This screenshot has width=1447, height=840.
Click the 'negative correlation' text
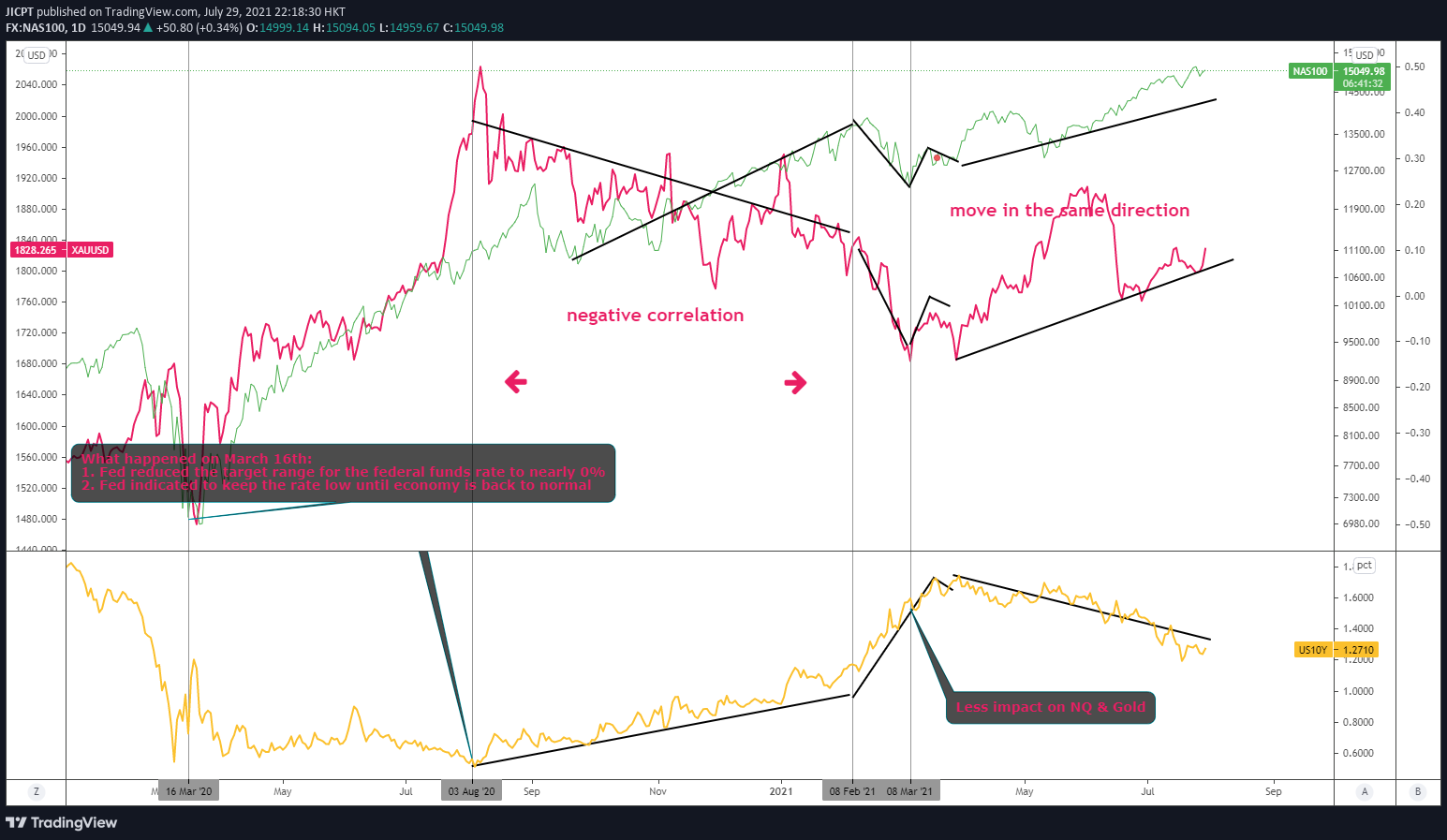[656, 316]
